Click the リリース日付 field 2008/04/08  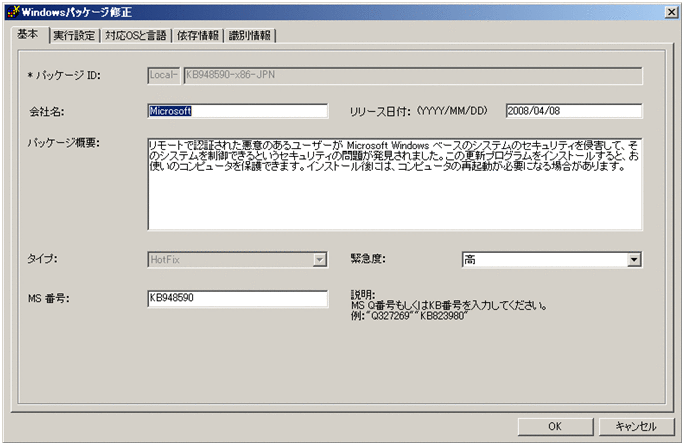click(x=574, y=111)
